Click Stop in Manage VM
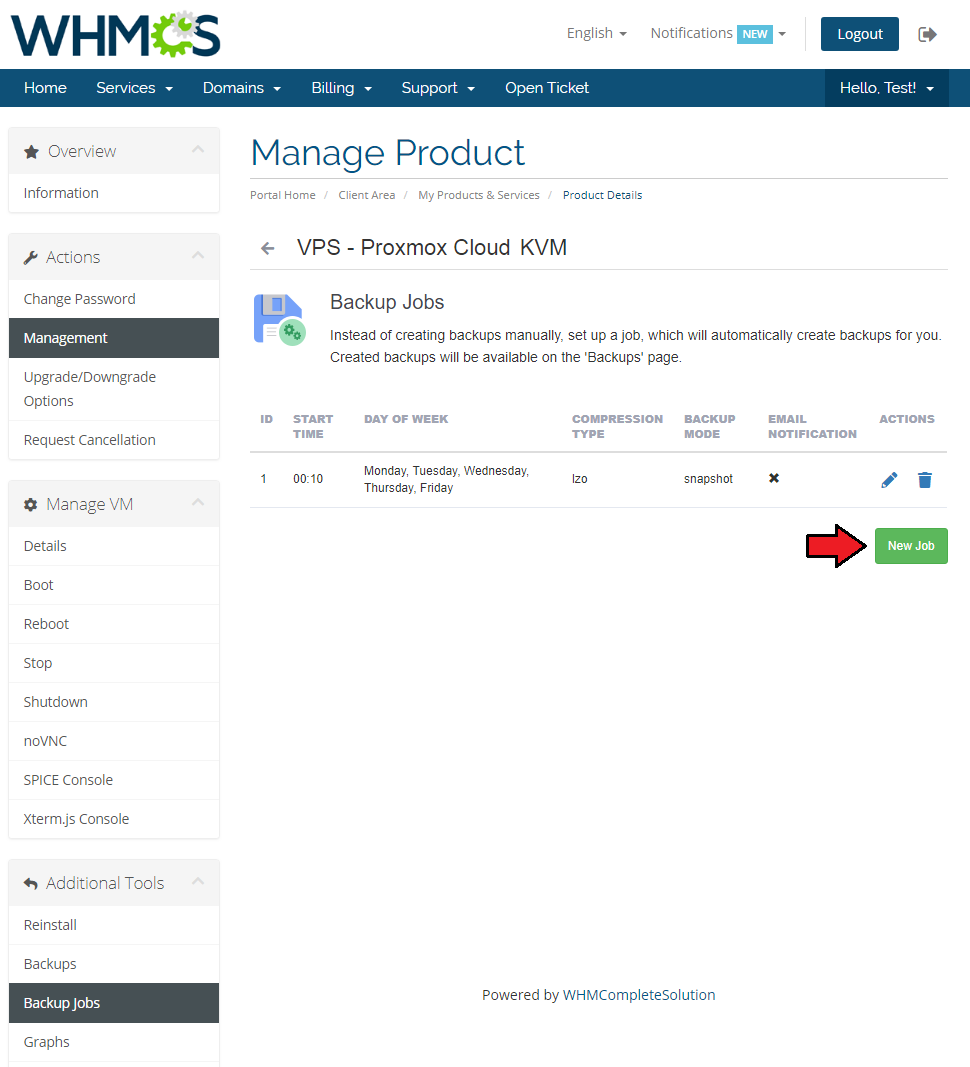Viewport: 970px width, 1067px height. click(x=114, y=663)
